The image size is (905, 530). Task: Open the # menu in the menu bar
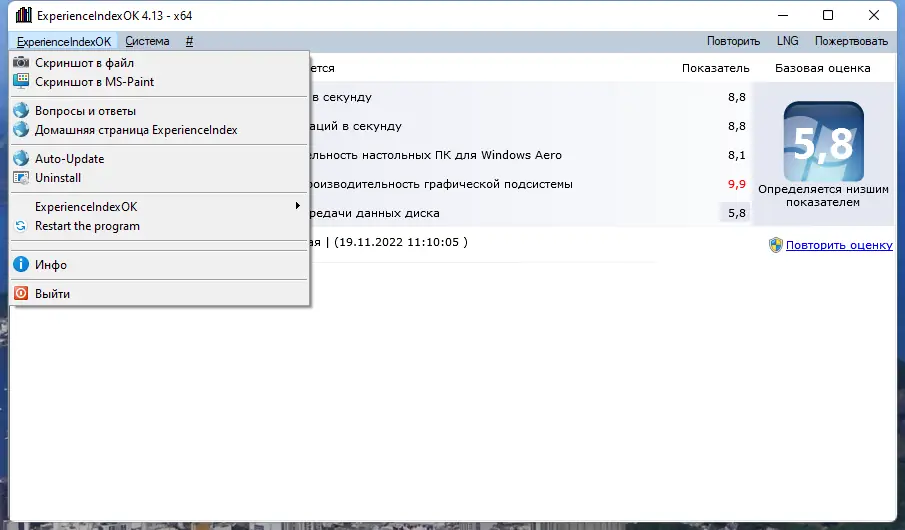pyautogui.click(x=189, y=42)
